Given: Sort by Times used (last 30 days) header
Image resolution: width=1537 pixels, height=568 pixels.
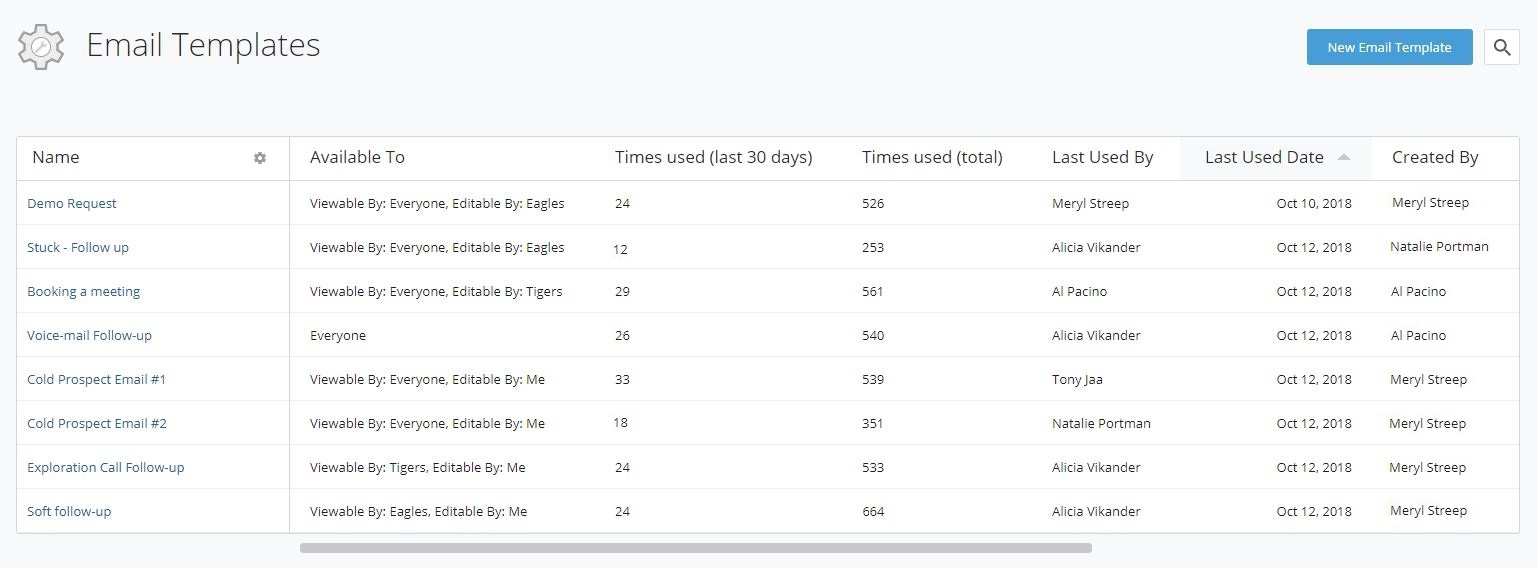Looking at the screenshot, I should 713,157.
